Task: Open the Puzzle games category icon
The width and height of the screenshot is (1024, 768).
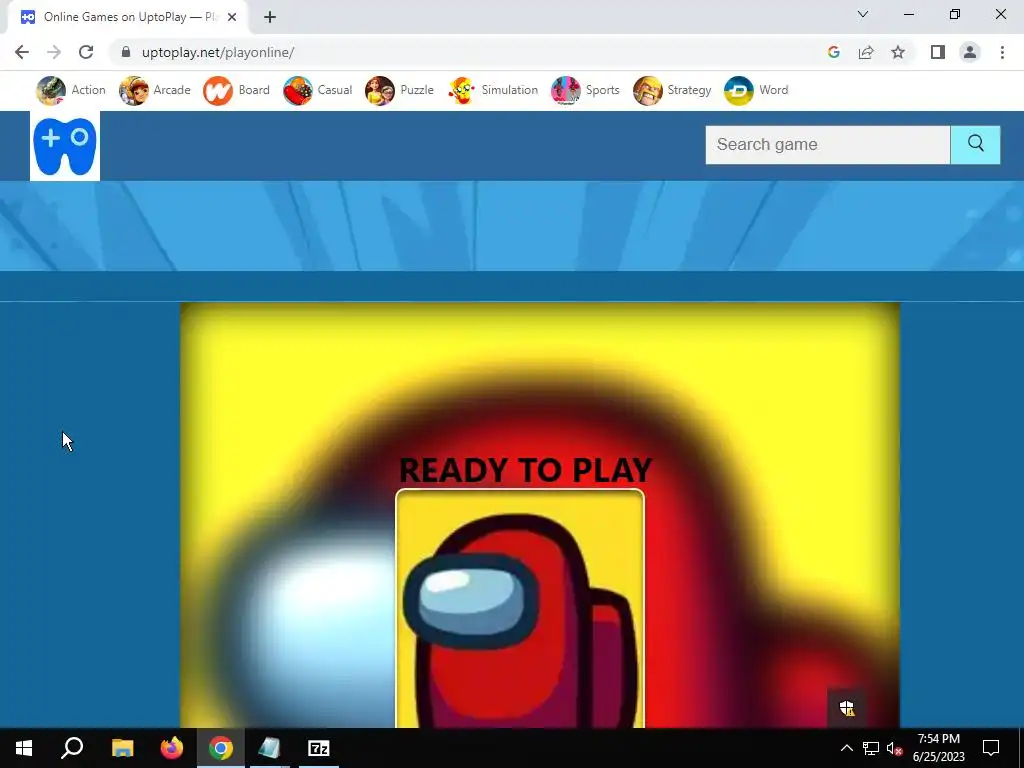Action: point(380,90)
